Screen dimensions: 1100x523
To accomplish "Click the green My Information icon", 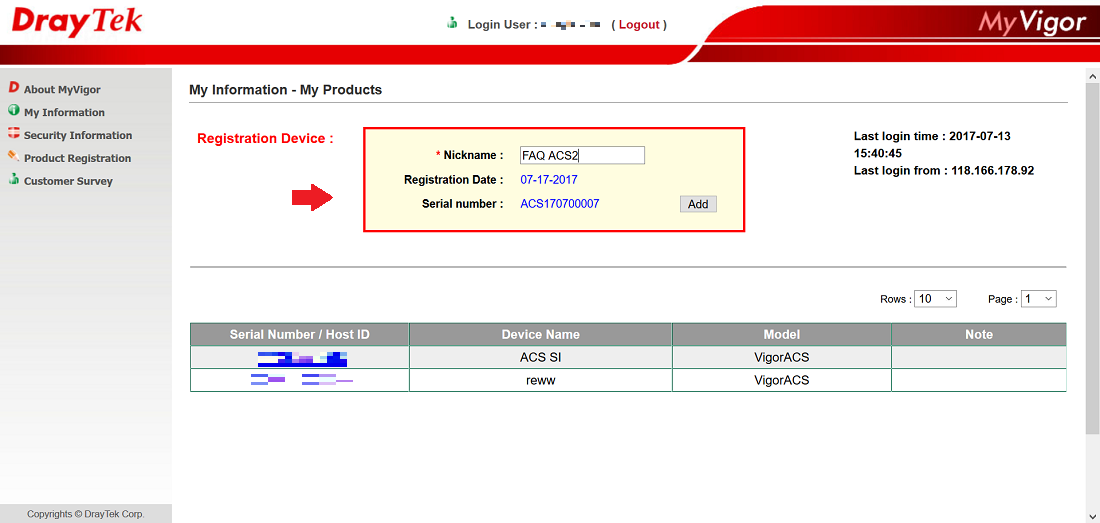I will click(x=13, y=111).
